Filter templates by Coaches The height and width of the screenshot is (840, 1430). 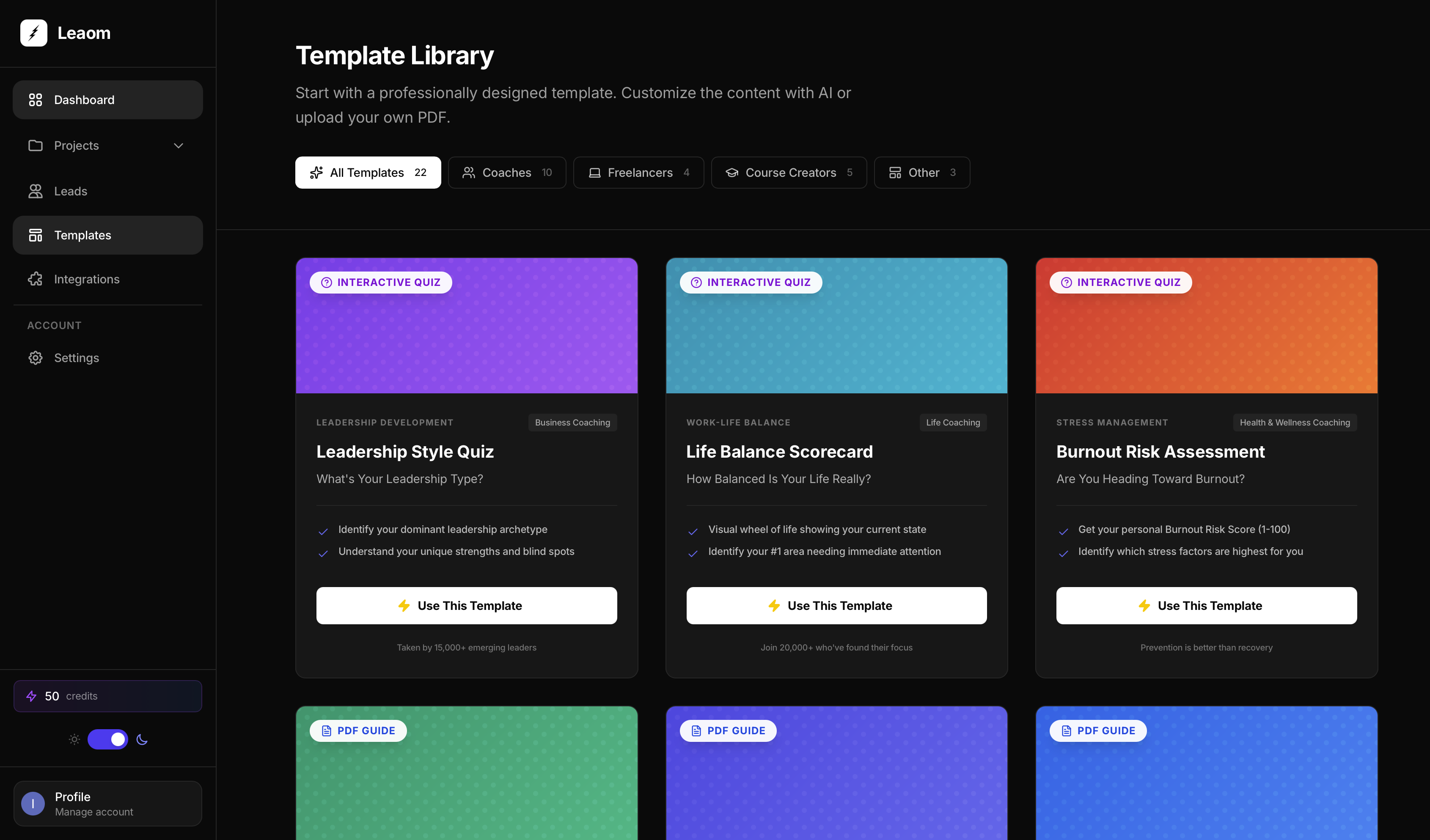coord(507,173)
